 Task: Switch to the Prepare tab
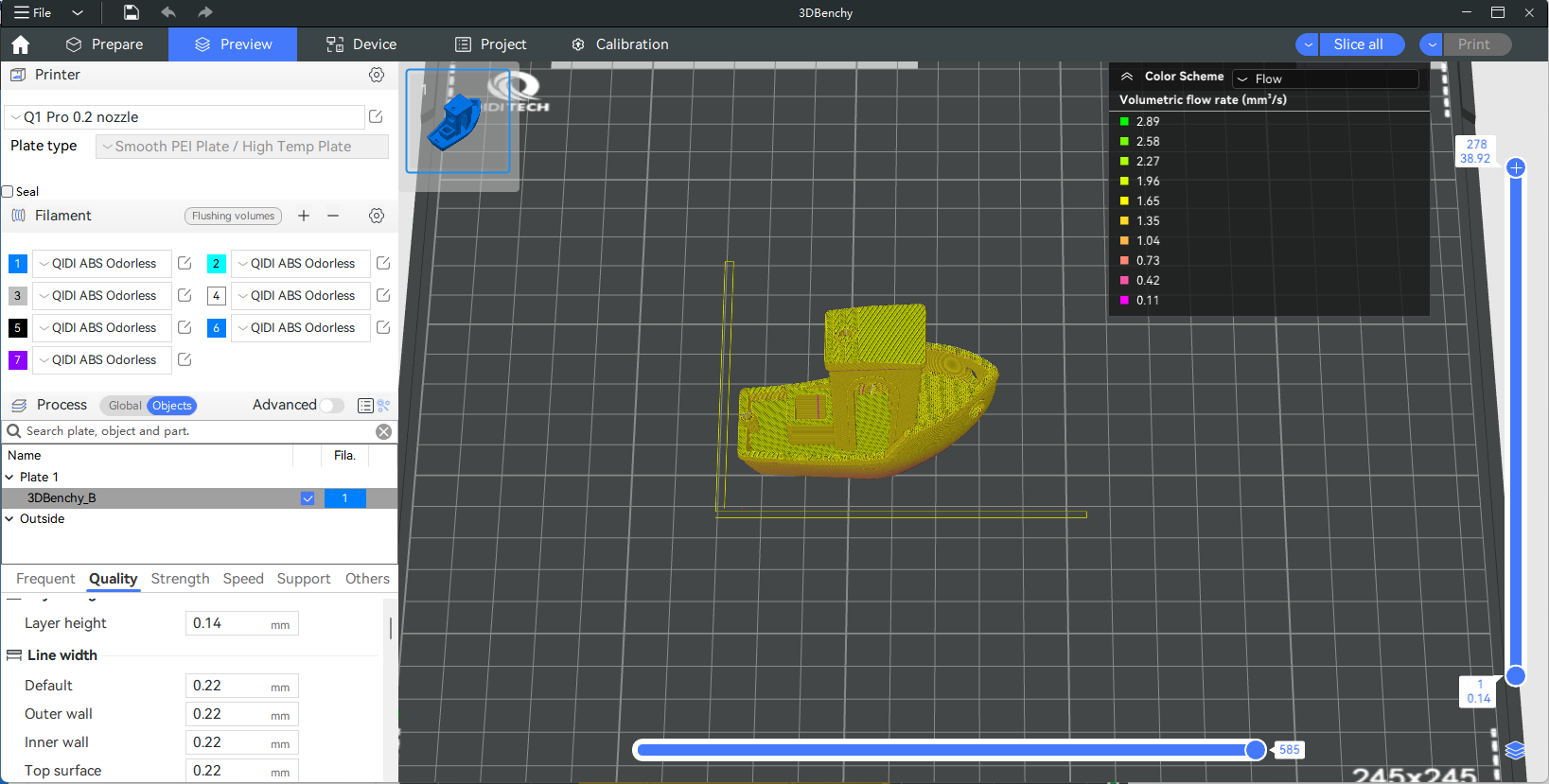[104, 44]
